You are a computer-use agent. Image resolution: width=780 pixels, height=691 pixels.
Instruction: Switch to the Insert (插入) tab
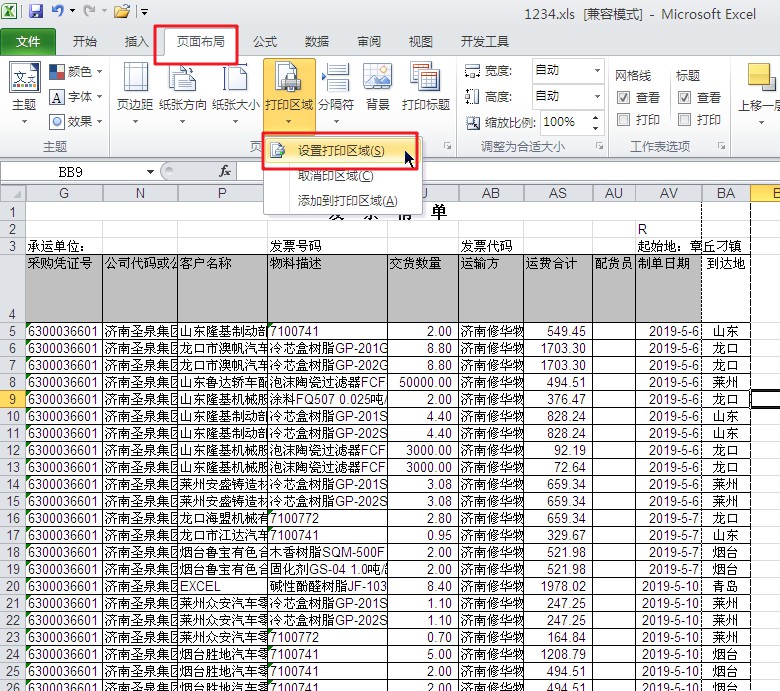click(x=136, y=41)
